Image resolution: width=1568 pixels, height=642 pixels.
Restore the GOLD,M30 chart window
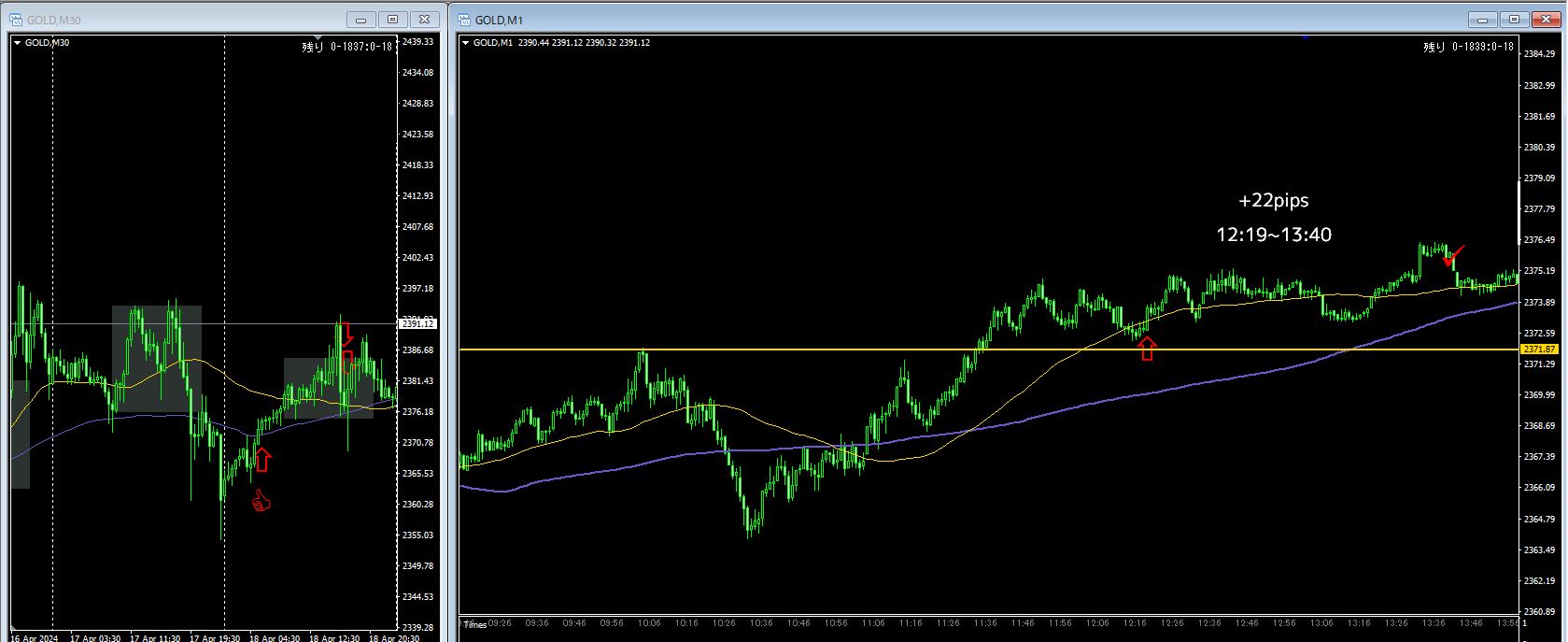pyautogui.click(x=393, y=19)
